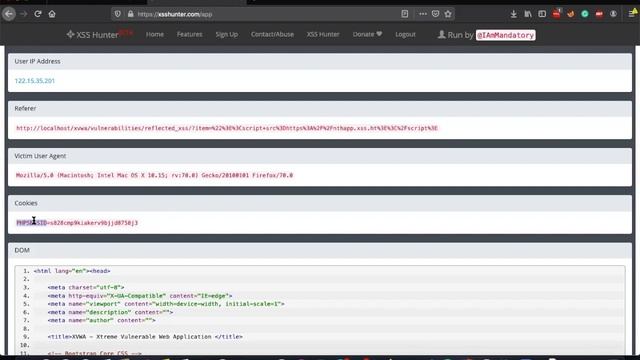Click the XSS Hunter logo
Viewport: 640px width, 360px height.
point(99,35)
